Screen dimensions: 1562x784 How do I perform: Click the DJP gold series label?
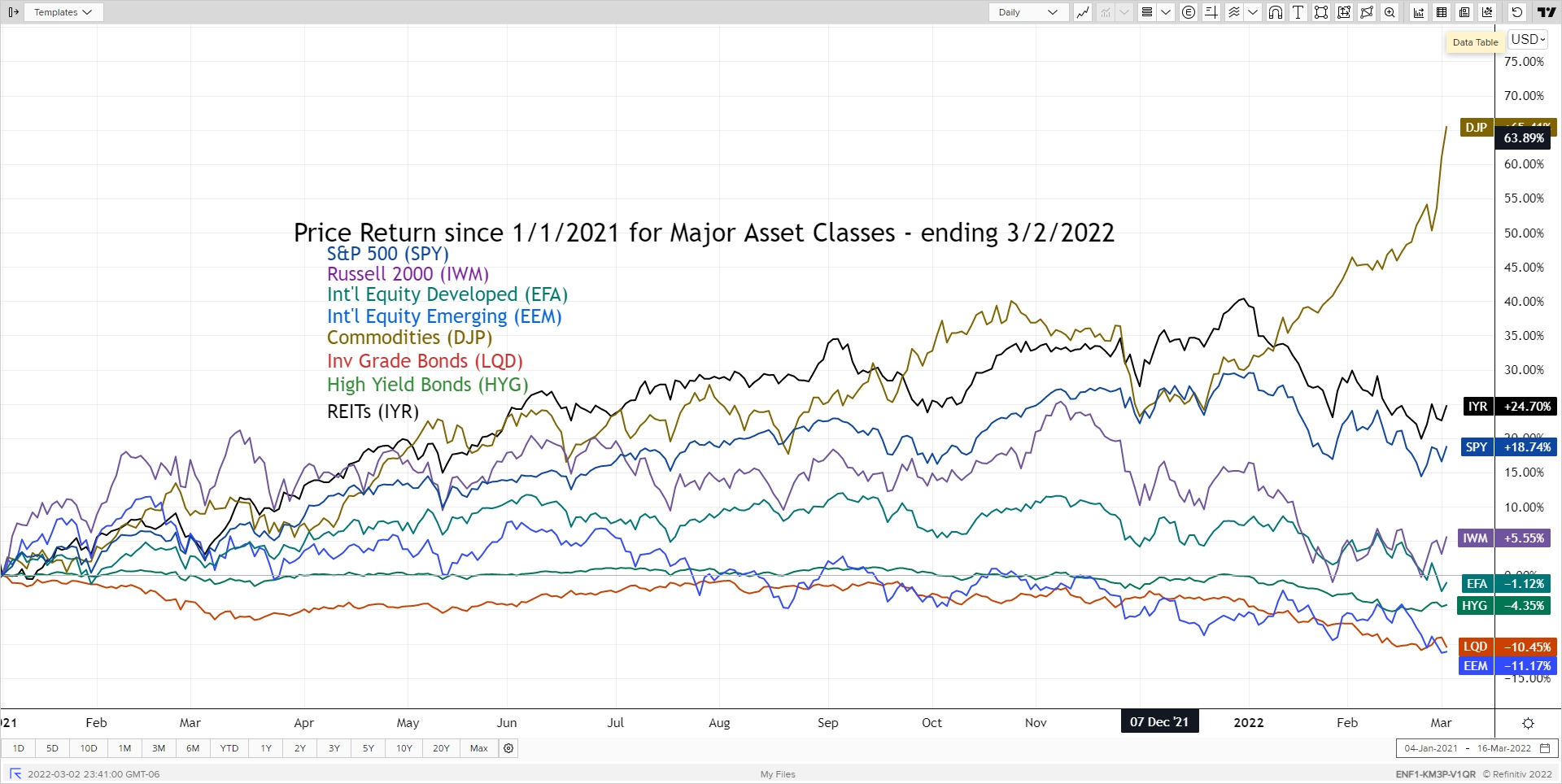pyautogui.click(x=1476, y=128)
